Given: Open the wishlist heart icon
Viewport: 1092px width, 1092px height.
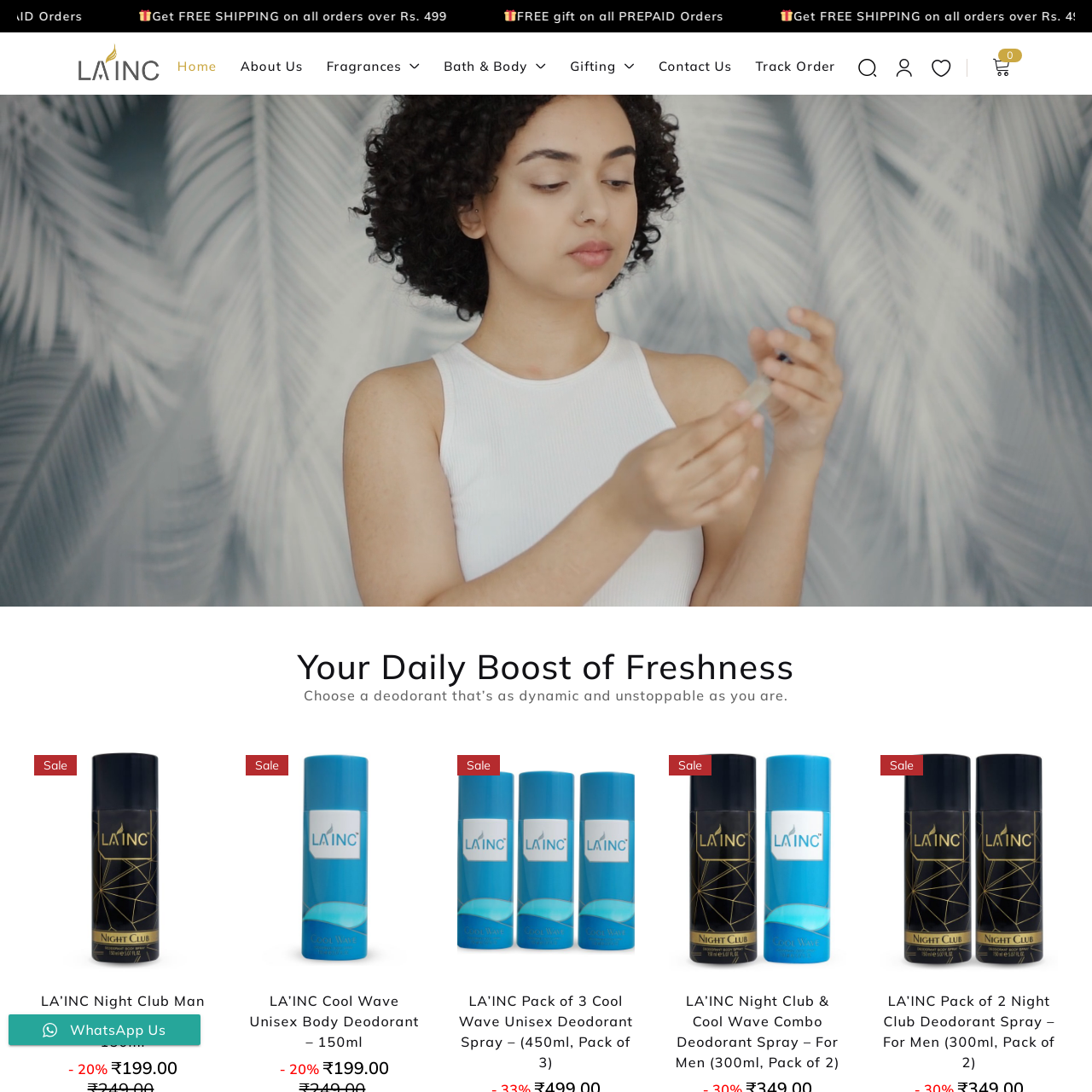Looking at the screenshot, I should 941,68.
